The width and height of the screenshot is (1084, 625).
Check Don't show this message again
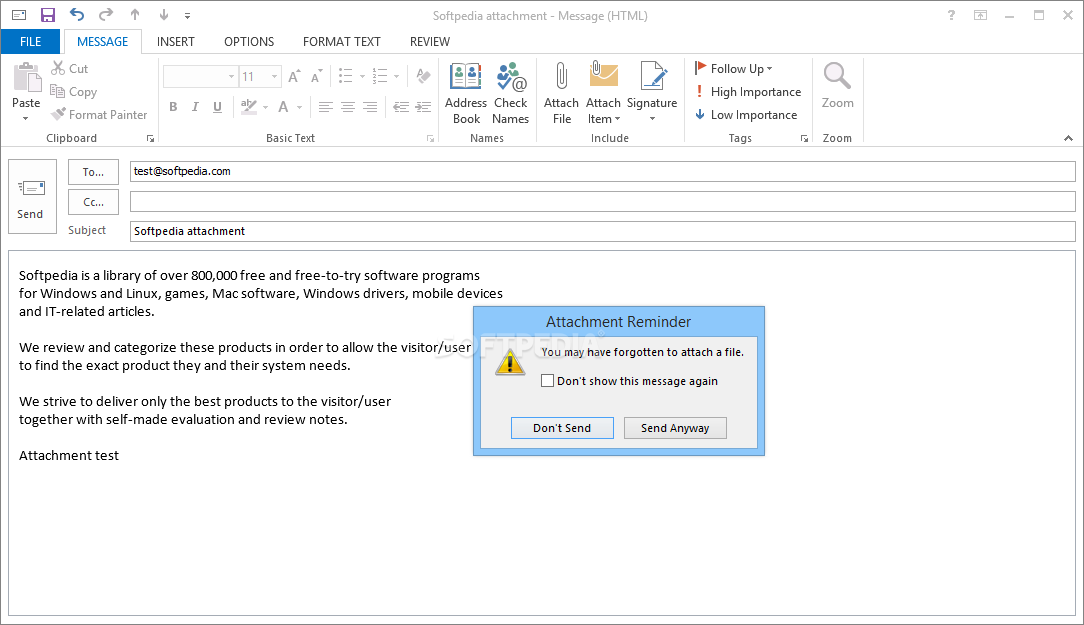click(548, 381)
